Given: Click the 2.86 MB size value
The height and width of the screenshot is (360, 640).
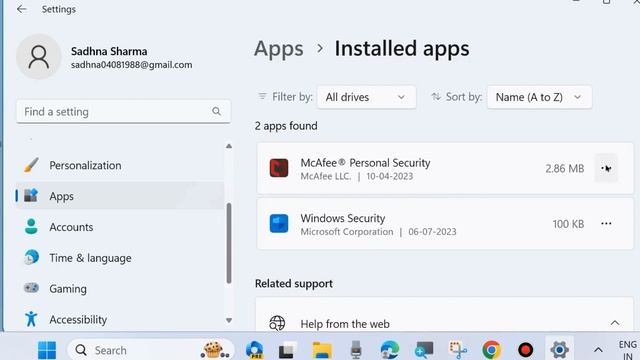Looking at the screenshot, I should tap(564, 169).
